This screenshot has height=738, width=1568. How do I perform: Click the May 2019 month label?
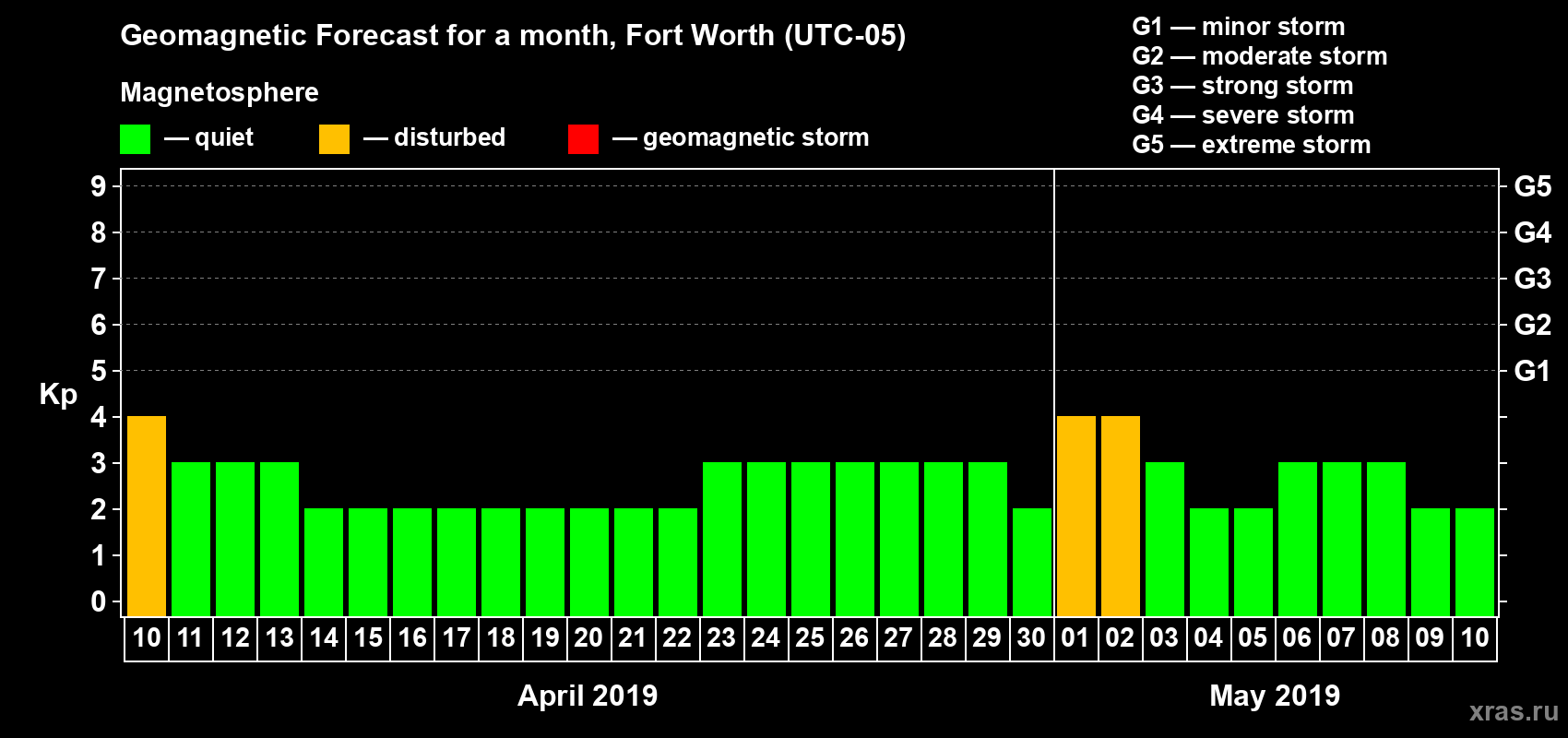point(1275,696)
